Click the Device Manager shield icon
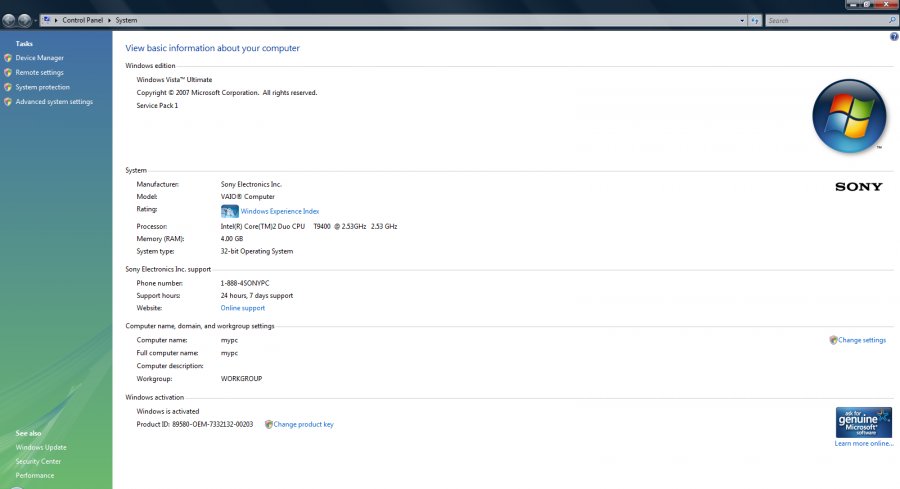The height and width of the screenshot is (489, 900). pyautogui.click(x=7, y=58)
